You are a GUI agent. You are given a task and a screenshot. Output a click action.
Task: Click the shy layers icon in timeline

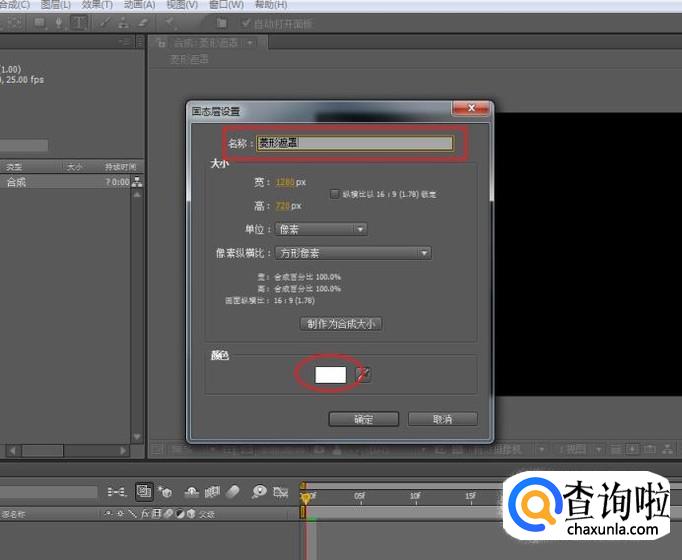click(x=189, y=492)
